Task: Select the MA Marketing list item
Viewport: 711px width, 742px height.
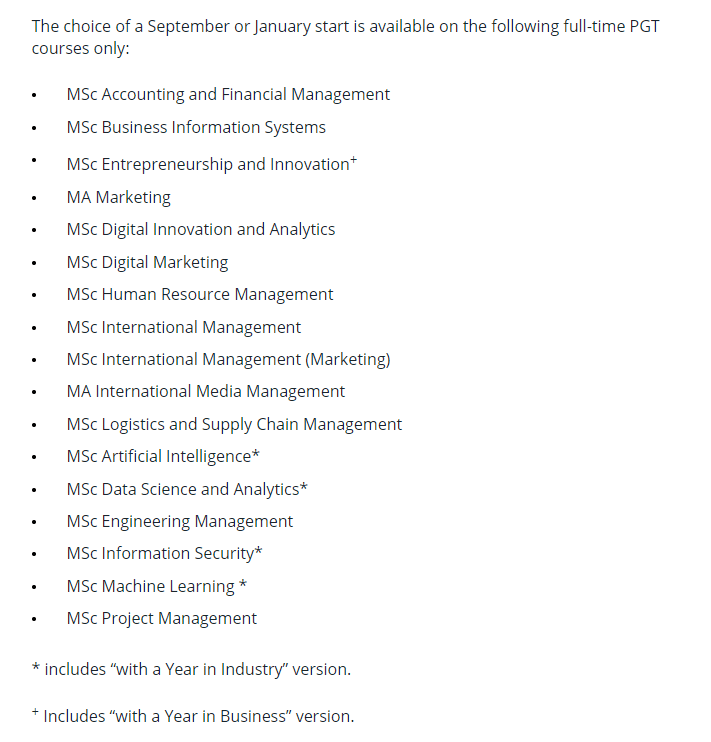Action: [x=118, y=197]
